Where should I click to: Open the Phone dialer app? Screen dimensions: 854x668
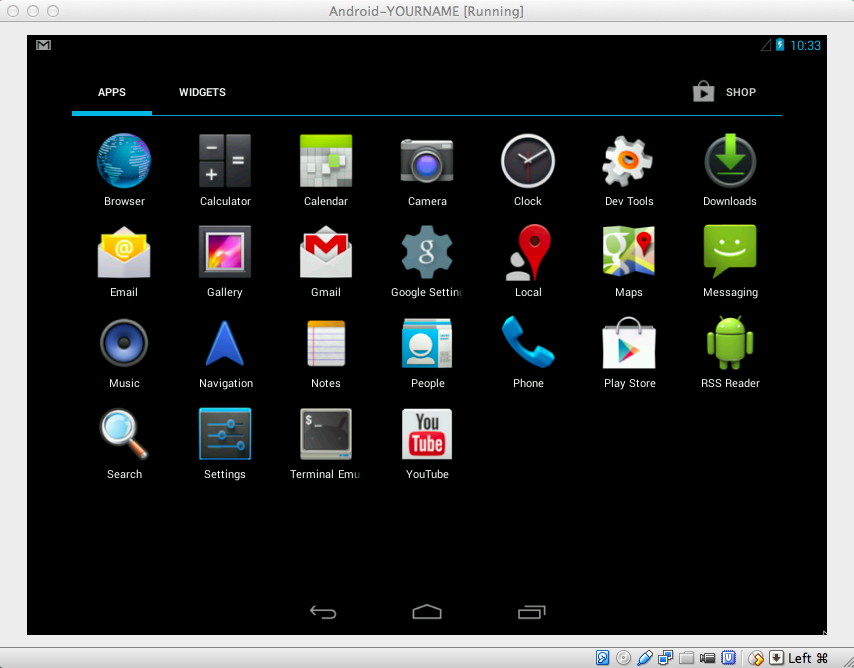point(528,353)
